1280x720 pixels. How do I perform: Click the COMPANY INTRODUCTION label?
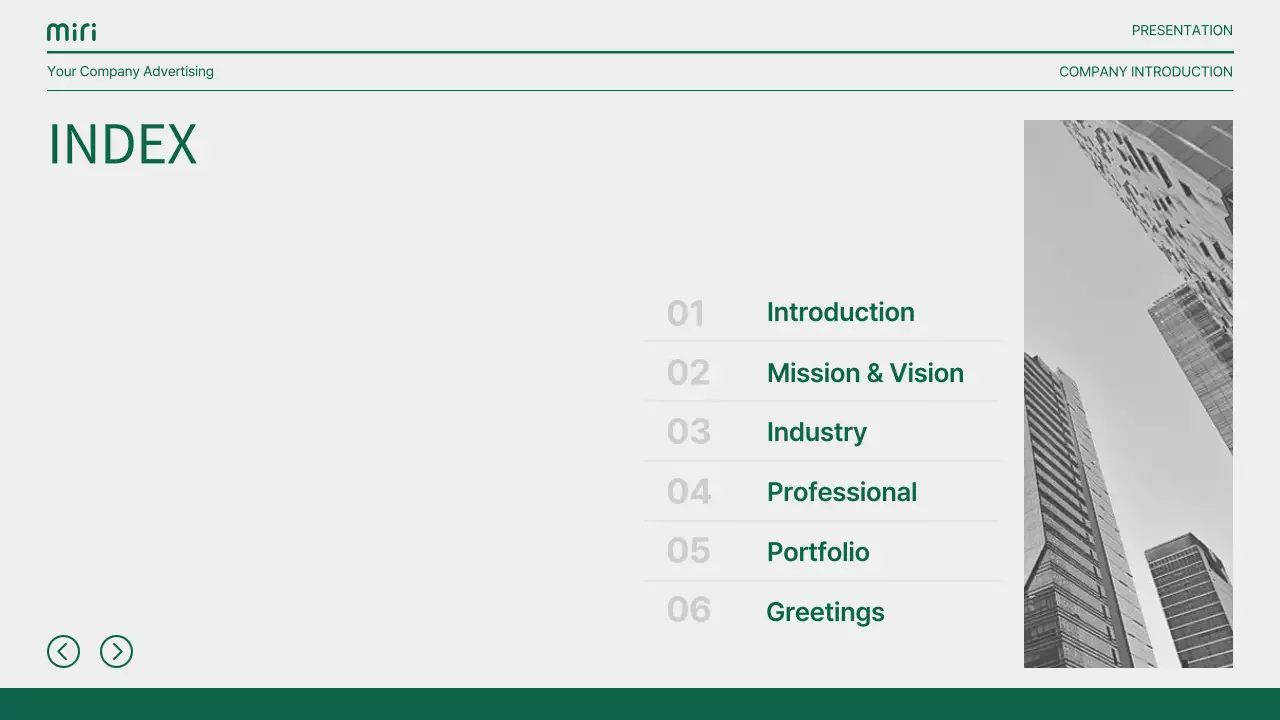(1145, 72)
